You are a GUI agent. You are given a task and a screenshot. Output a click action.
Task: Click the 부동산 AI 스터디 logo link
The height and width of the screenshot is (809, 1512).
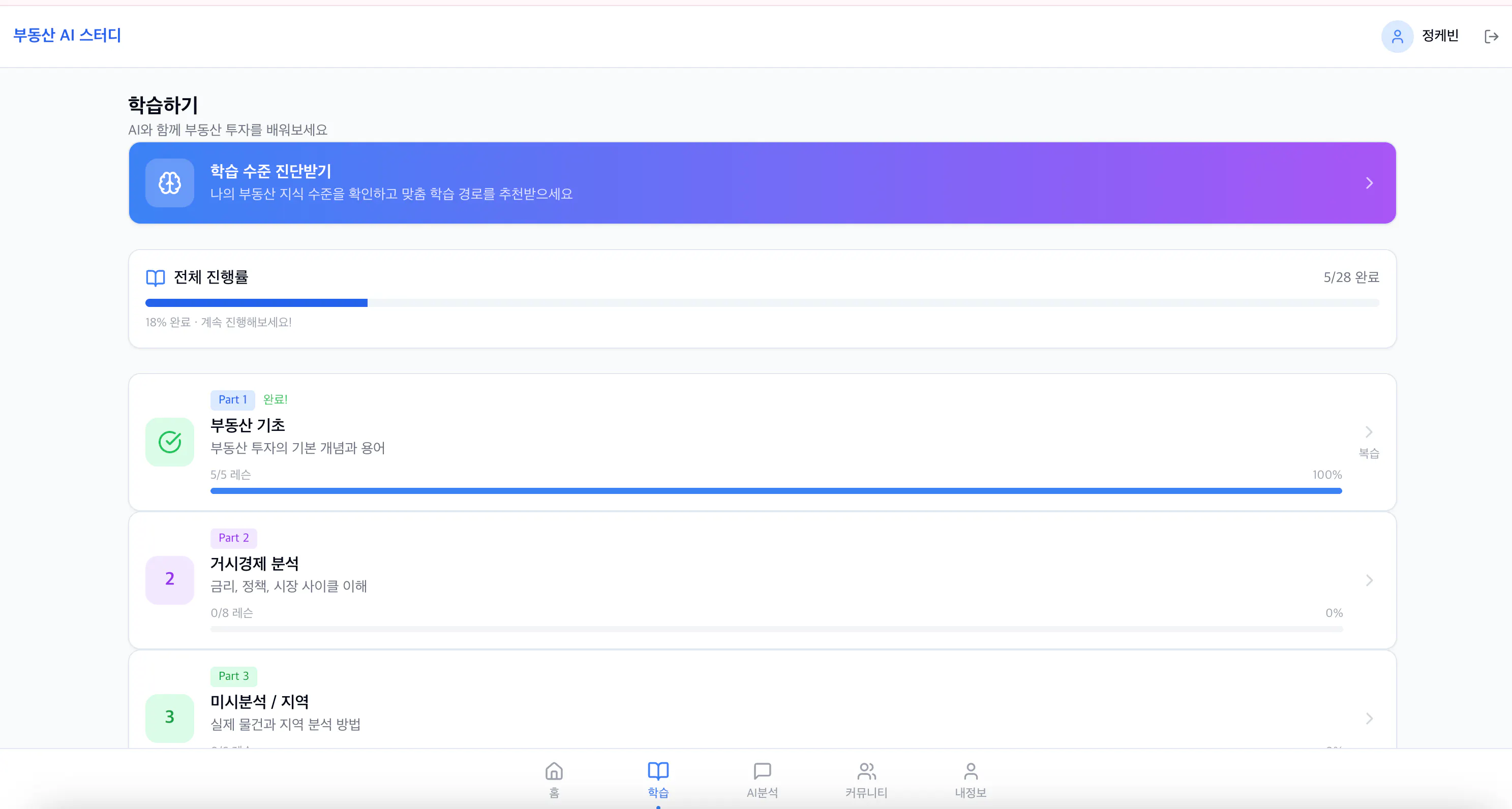[66, 36]
